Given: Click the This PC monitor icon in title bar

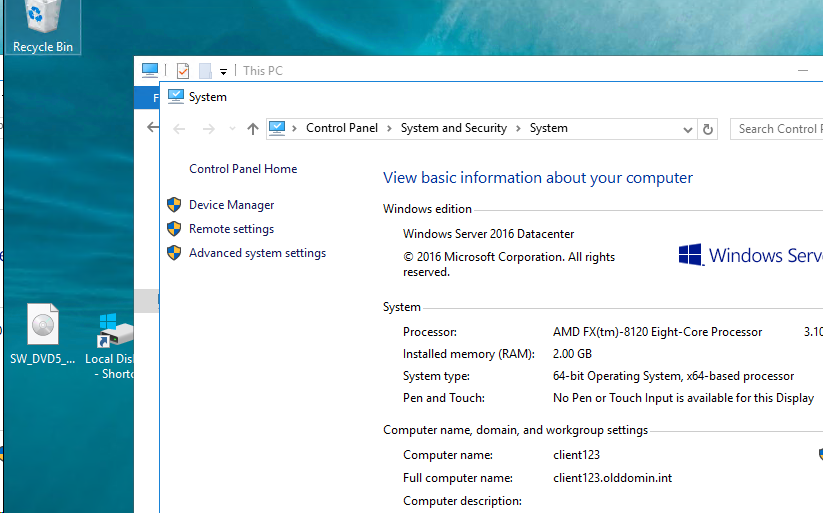Looking at the screenshot, I should click(150, 70).
